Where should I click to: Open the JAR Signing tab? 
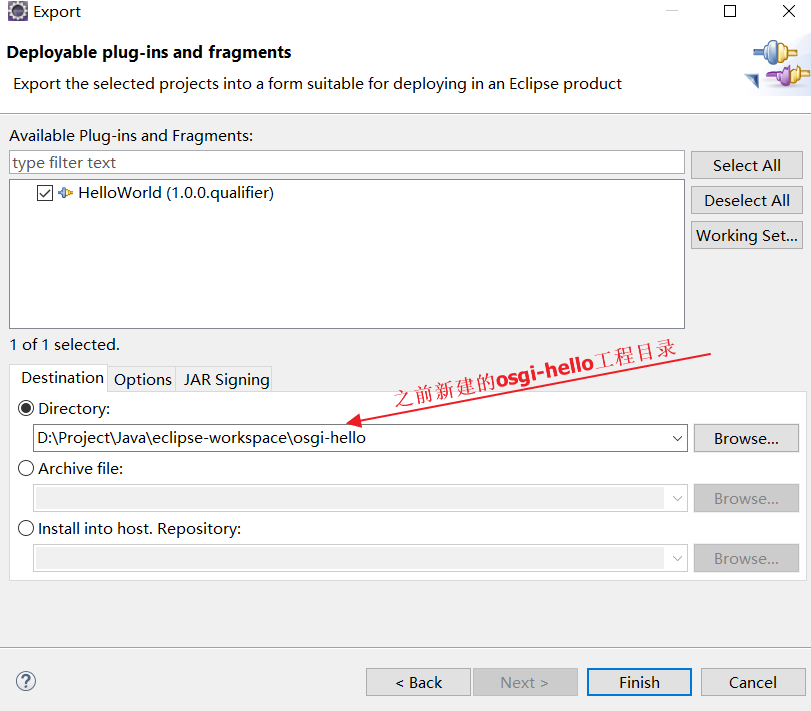point(227,380)
